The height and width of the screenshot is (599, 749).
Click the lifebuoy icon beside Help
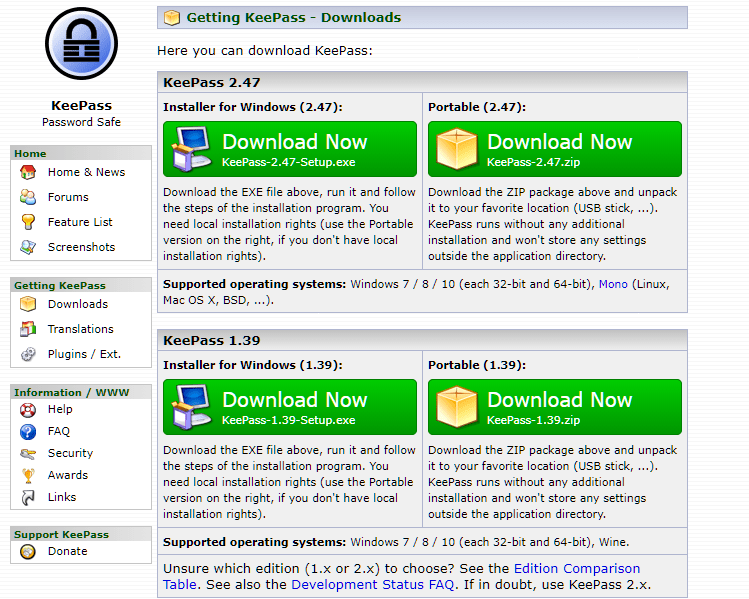coord(28,410)
